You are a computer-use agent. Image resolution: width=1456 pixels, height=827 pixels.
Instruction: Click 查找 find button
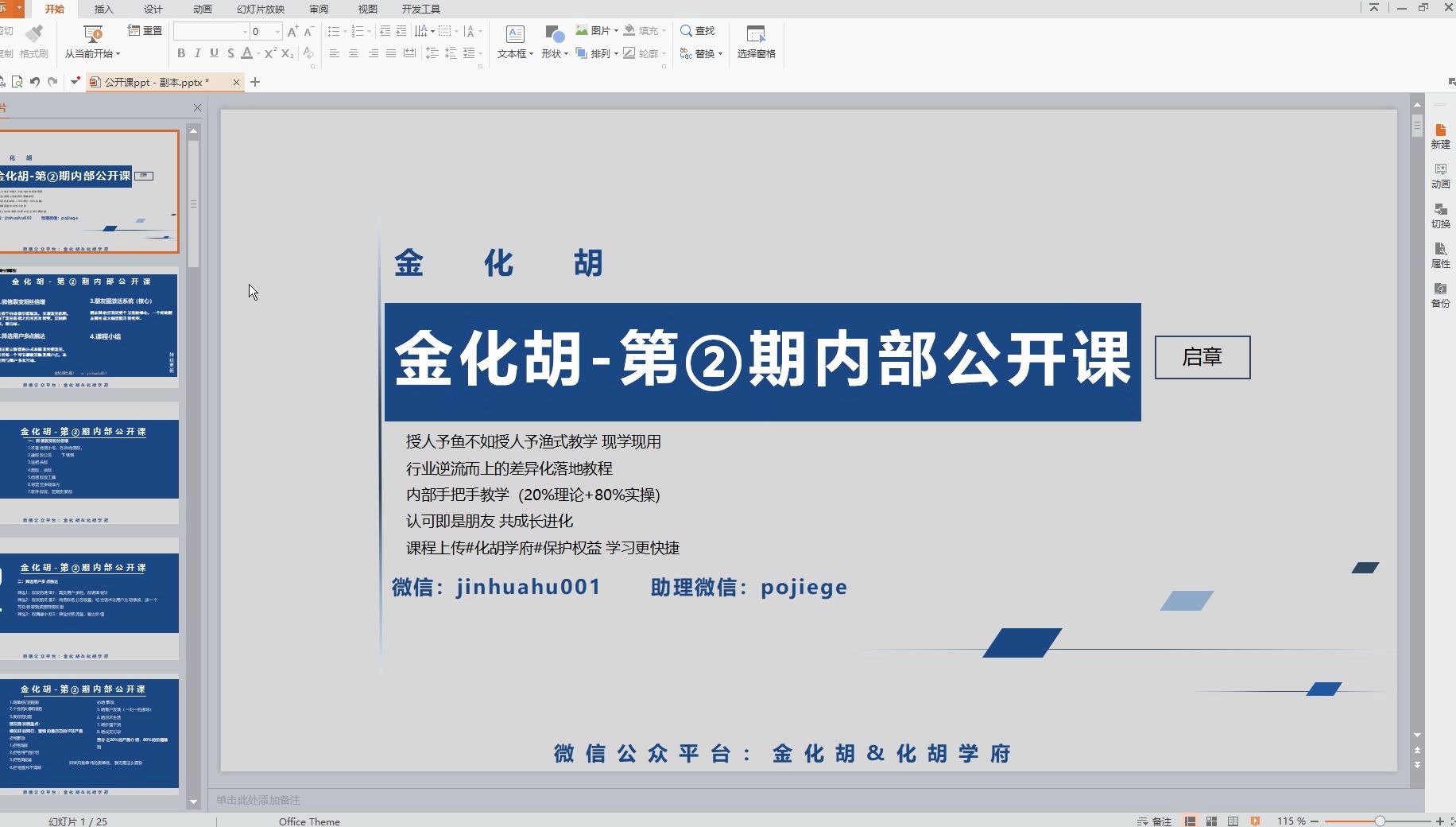(x=698, y=30)
